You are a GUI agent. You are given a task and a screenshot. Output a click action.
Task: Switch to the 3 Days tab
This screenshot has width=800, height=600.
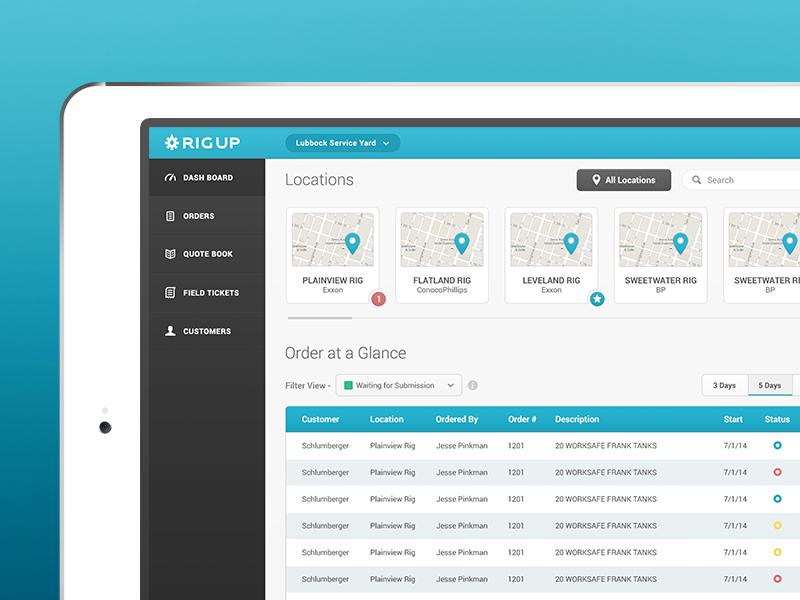click(724, 385)
